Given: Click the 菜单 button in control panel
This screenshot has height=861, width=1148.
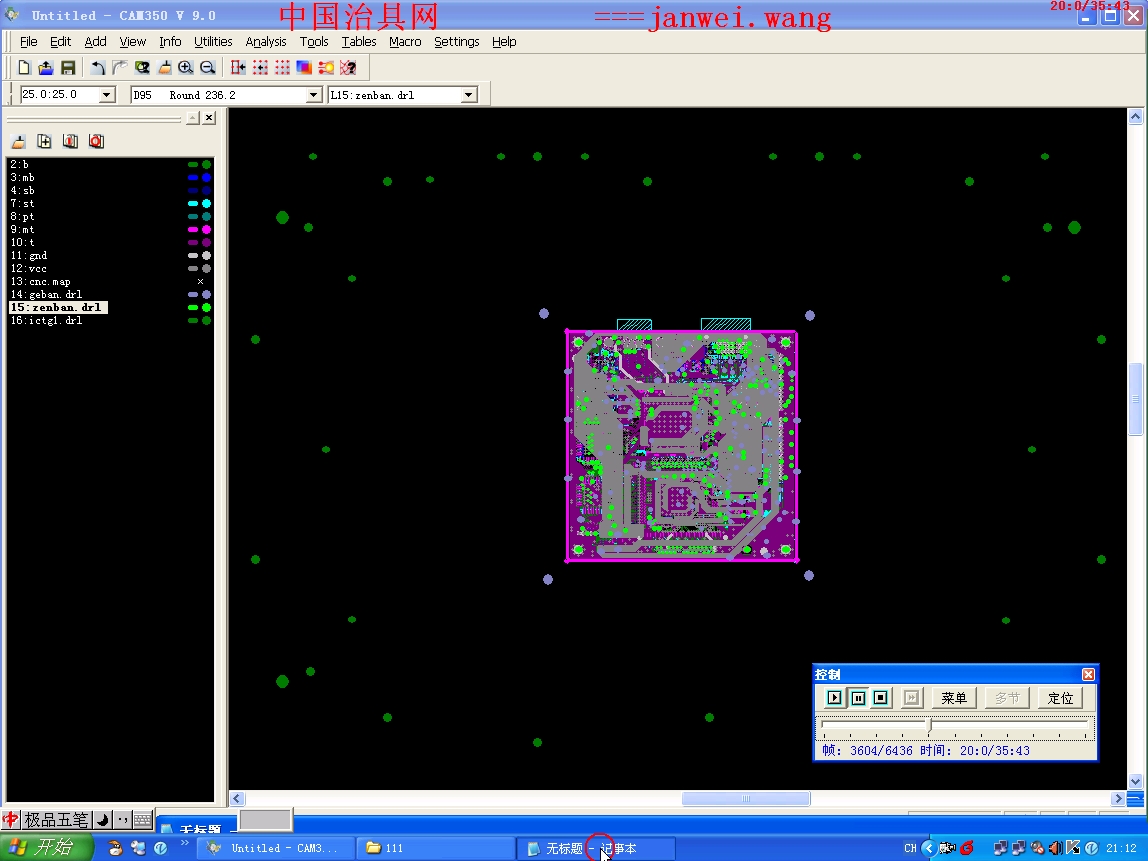Looking at the screenshot, I should coord(953,698).
